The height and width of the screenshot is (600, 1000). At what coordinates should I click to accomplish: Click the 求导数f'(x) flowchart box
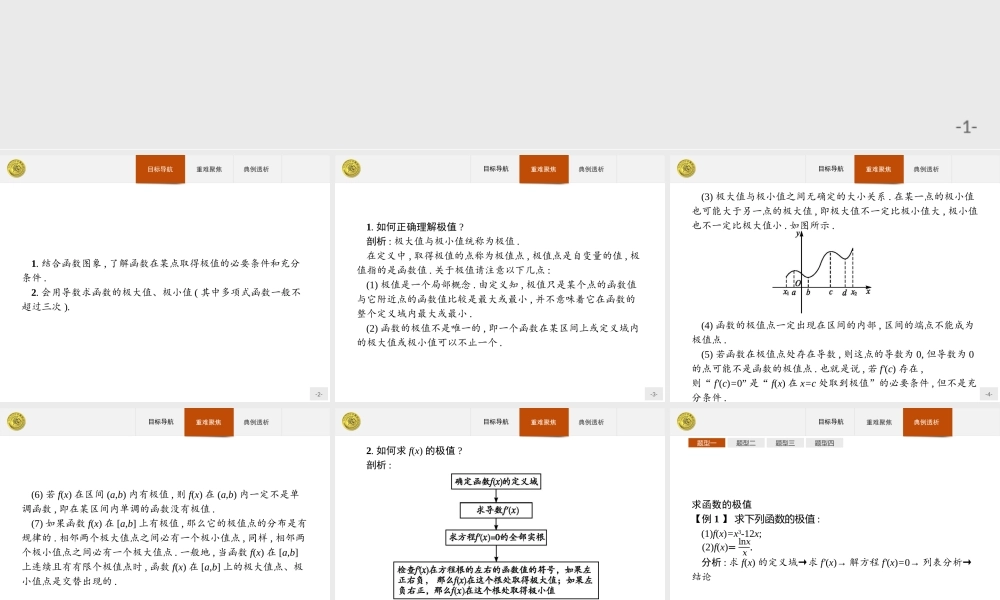point(497,510)
